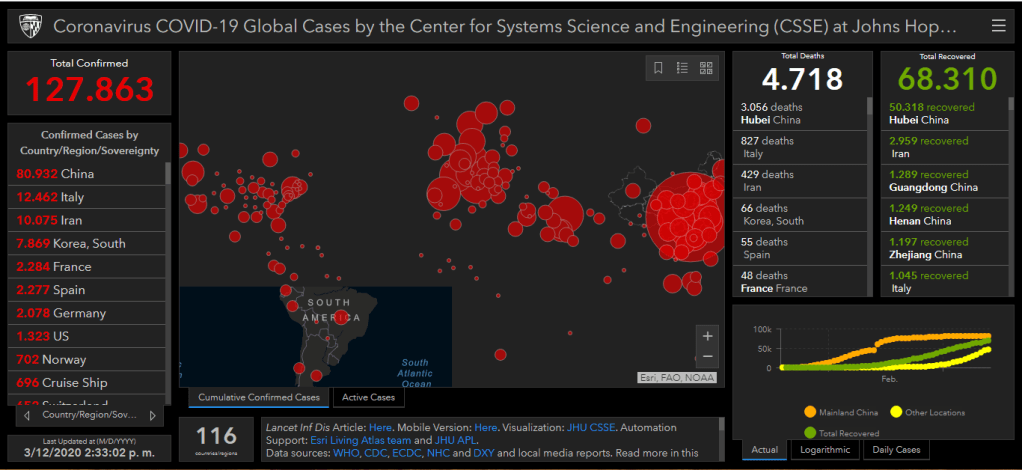Viewport: 1022px width, 470px height.
Task: Switch to Active Cases map tab
Action: click(369, 398)
